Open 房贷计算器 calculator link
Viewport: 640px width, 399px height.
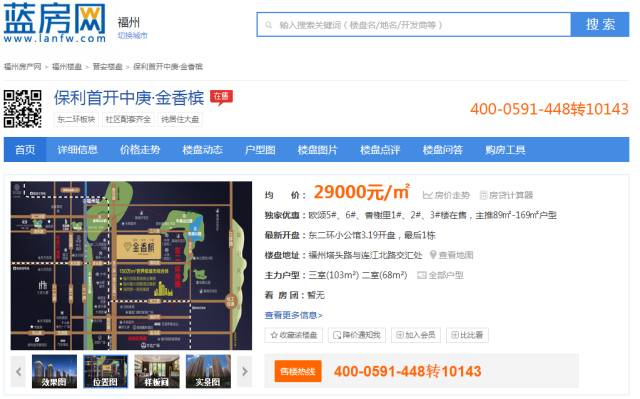(506, 195)
